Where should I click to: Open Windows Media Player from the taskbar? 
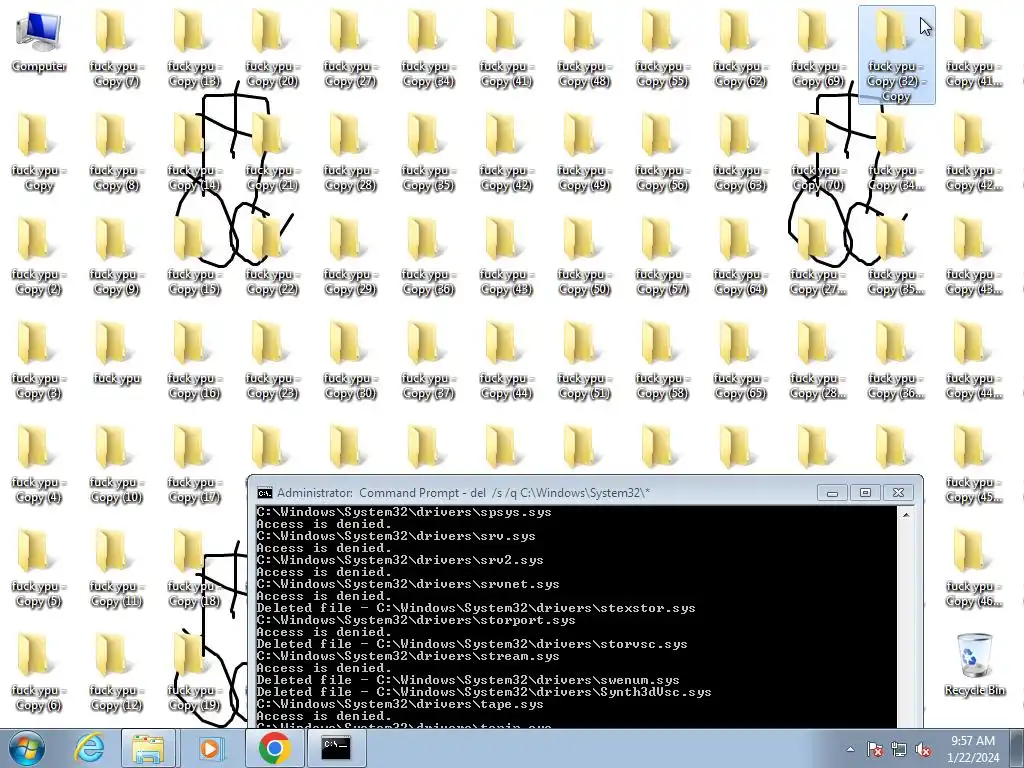210,748
